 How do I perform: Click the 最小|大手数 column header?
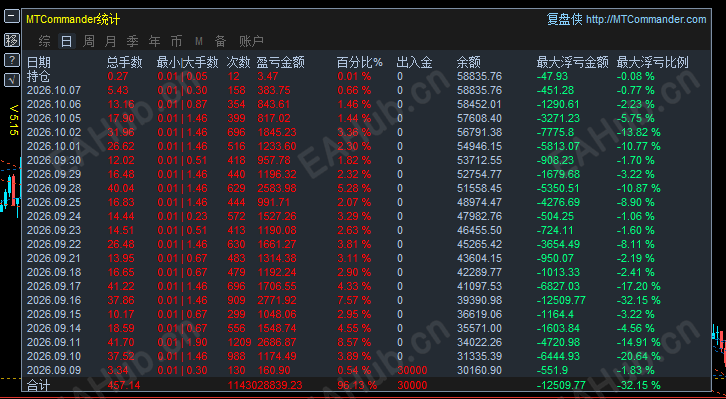coord(188,62)
